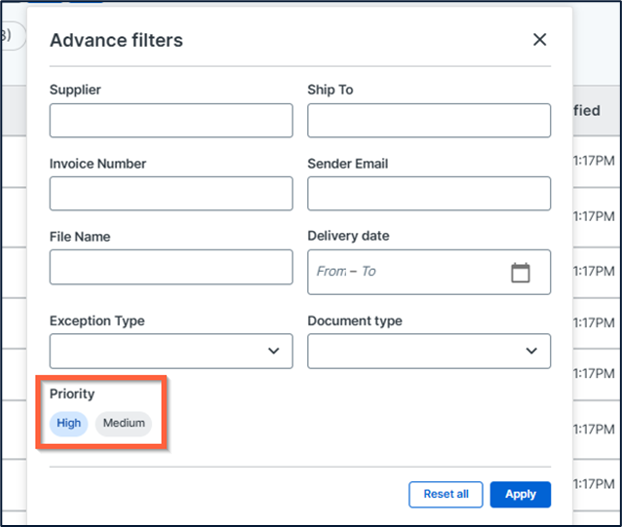The image size is (622, 527).
Task: Focus the Sender Email field
Action: (x=429, y=194)
